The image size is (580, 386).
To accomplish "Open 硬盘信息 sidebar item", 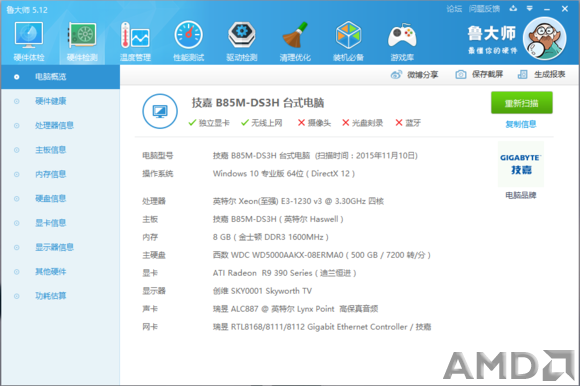I will (51, 199).
